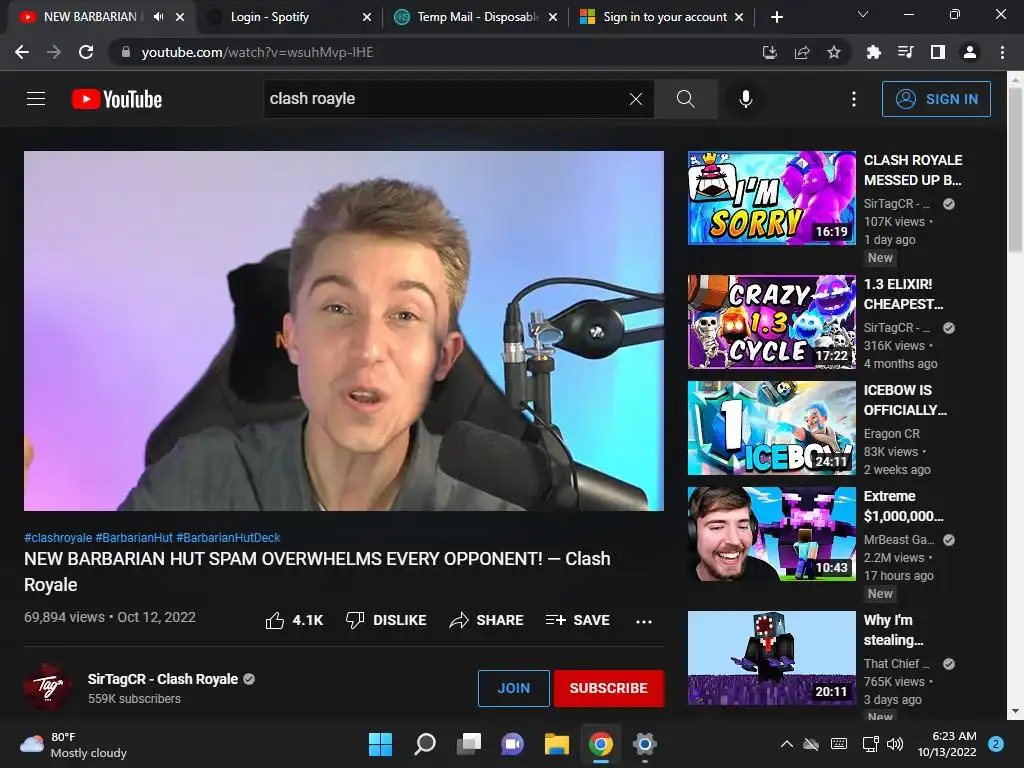The width and height of the screenshot is (1024, 768).
Task: Click the #BarbarianHutDeck hashtag
Action: [x=228, y=537]
